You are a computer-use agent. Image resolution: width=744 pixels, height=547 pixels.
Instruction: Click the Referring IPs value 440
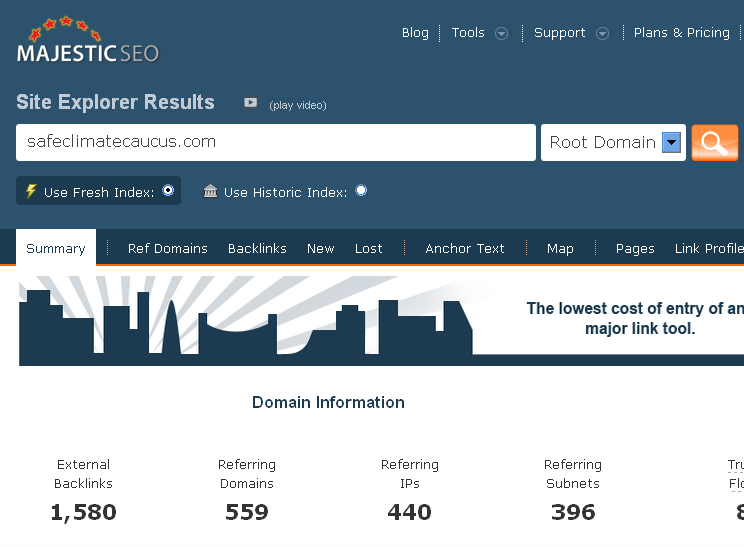409,512
